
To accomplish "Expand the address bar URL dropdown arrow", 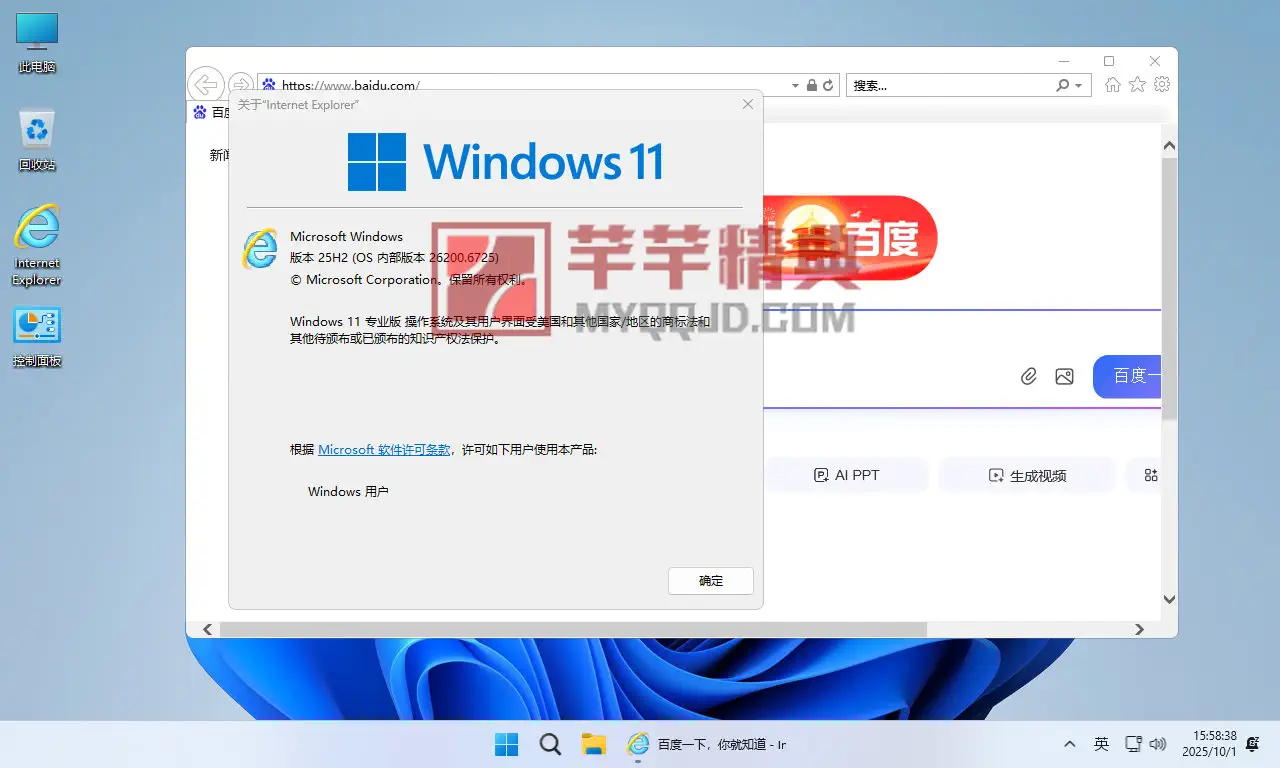I will [x=795, y=86].
